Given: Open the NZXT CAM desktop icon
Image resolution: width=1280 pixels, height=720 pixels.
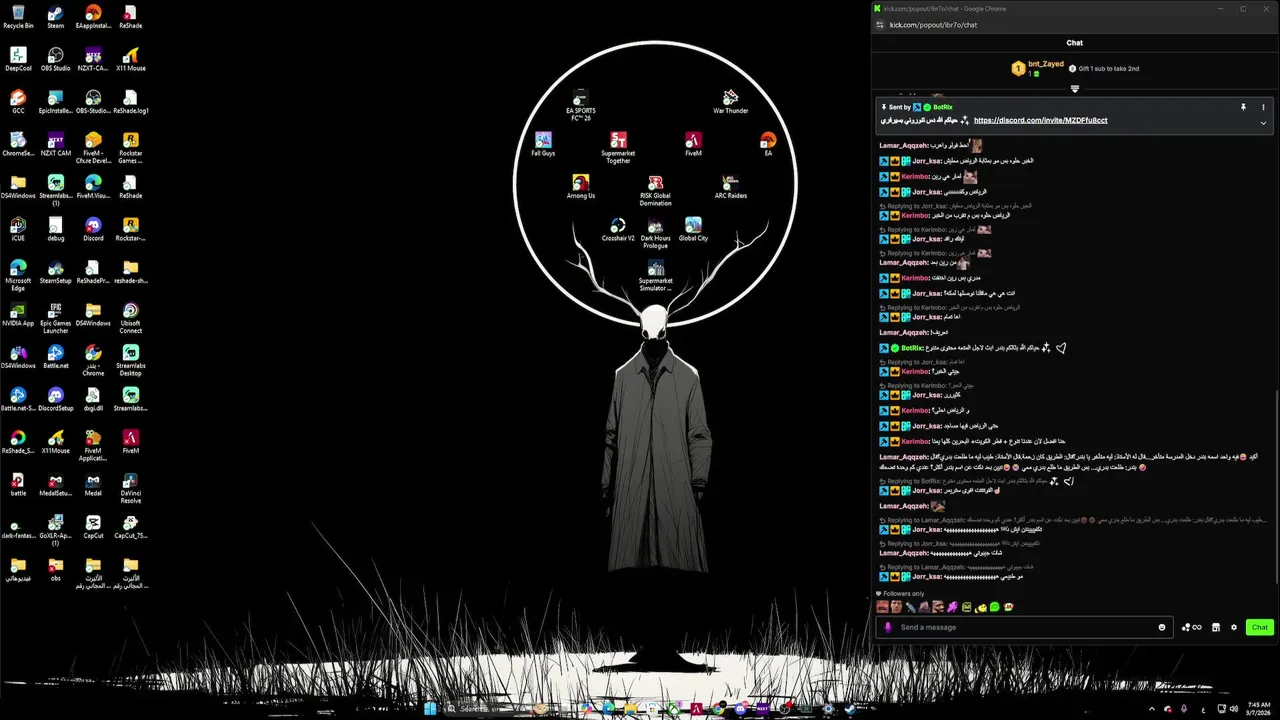Looking at the screenshot, I should tap(55, 144).
